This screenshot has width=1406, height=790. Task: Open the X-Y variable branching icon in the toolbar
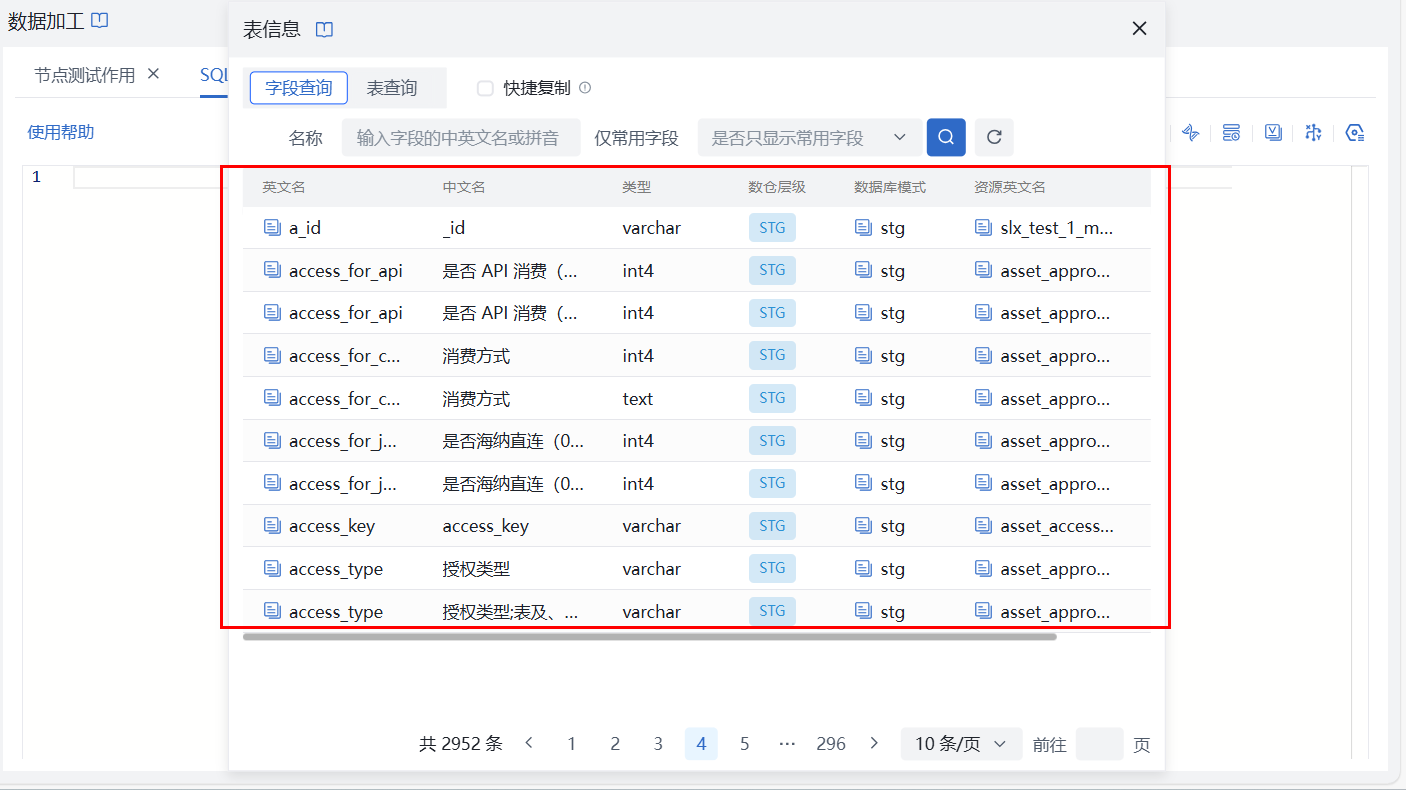click(1314, 133)
